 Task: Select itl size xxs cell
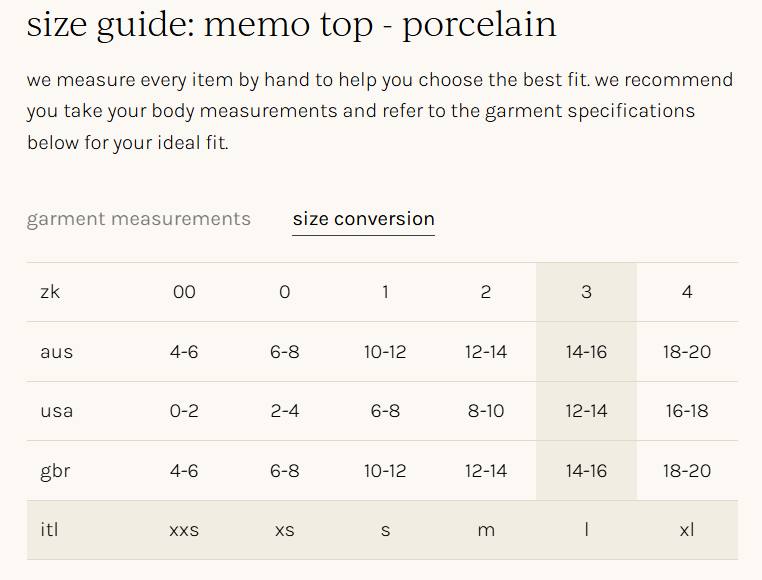click(184, 530)
